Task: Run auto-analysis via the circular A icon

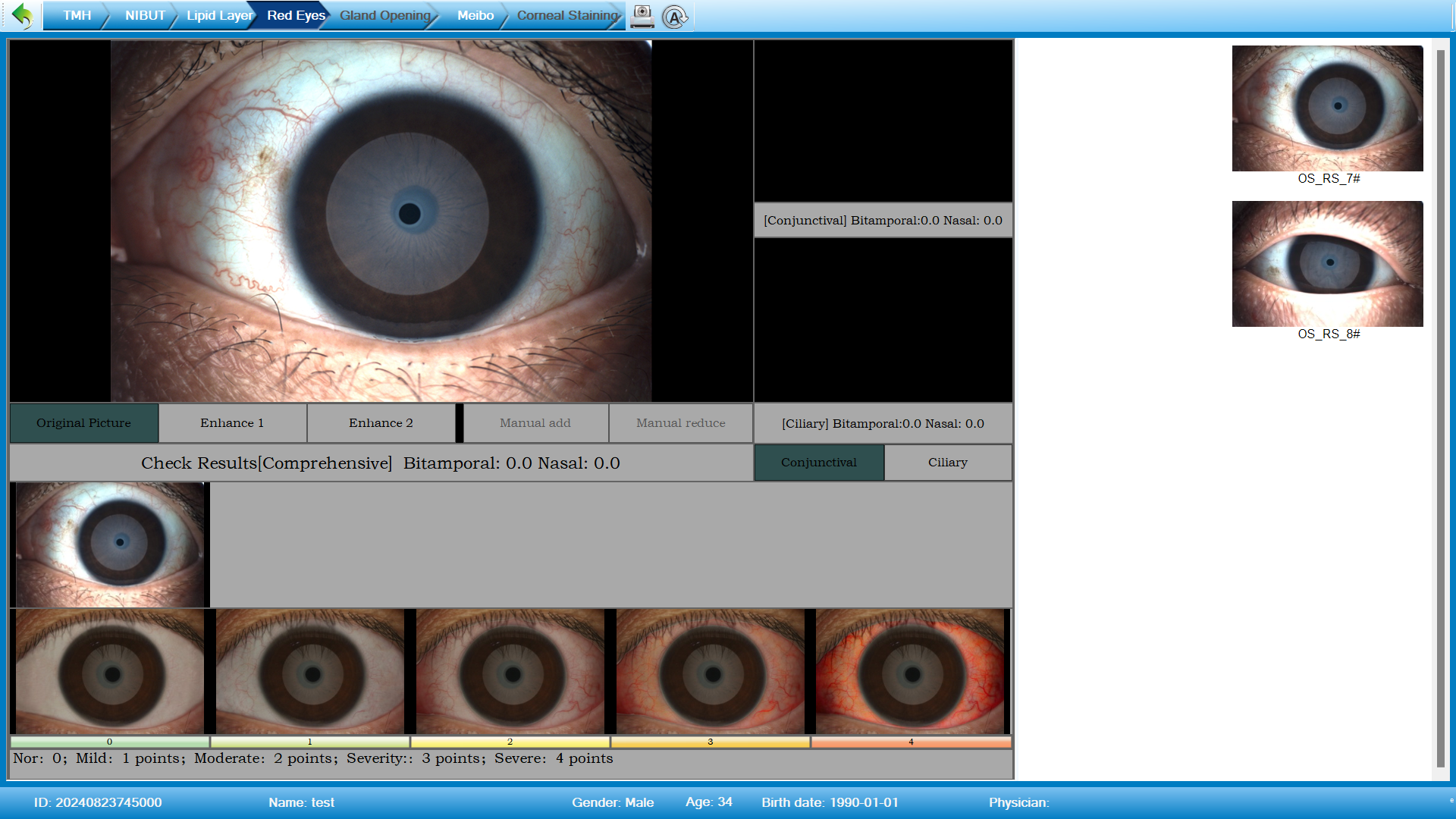Action: click(x=675, y=16)
